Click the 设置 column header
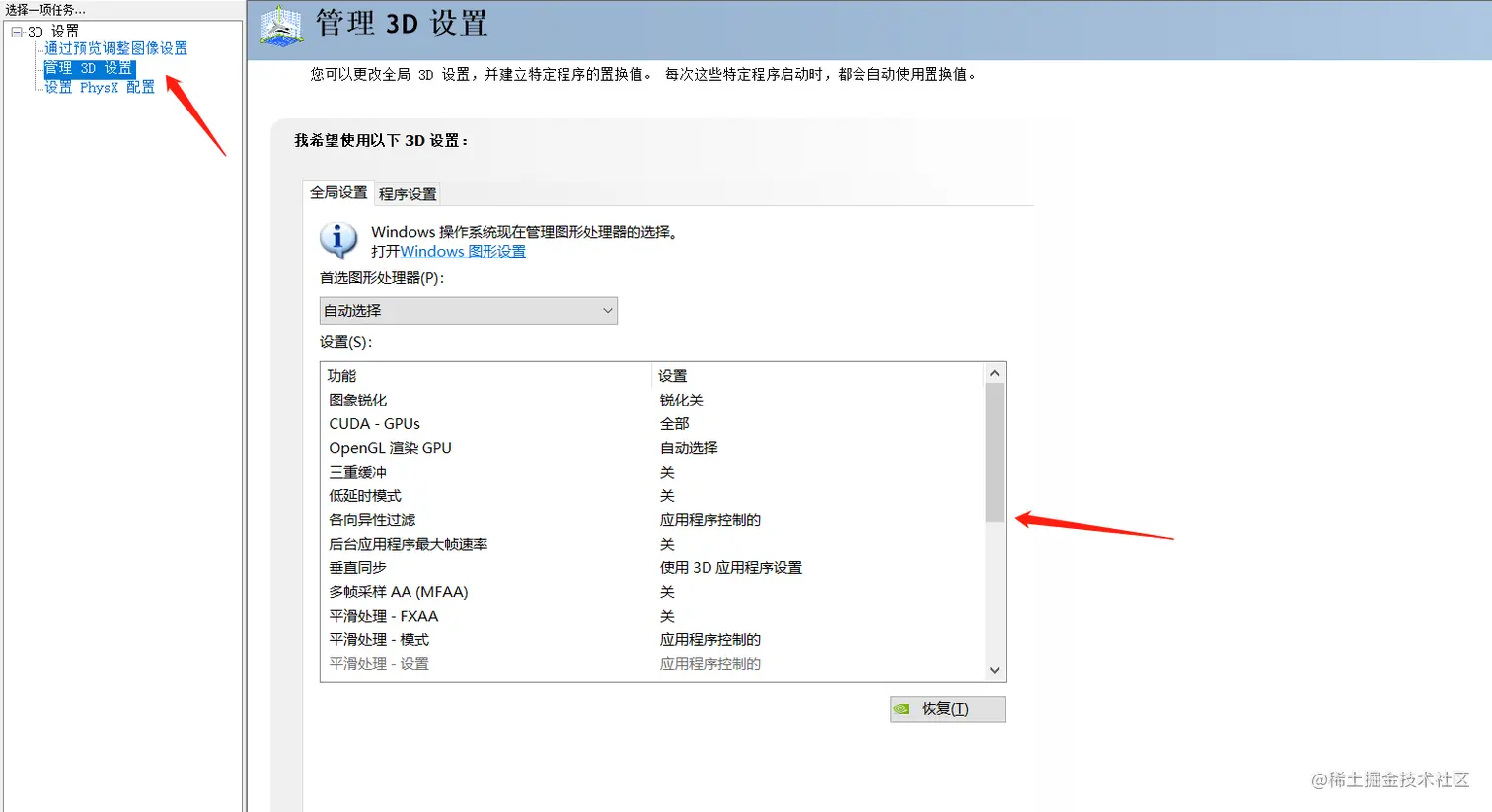 [x=818, y=376]
